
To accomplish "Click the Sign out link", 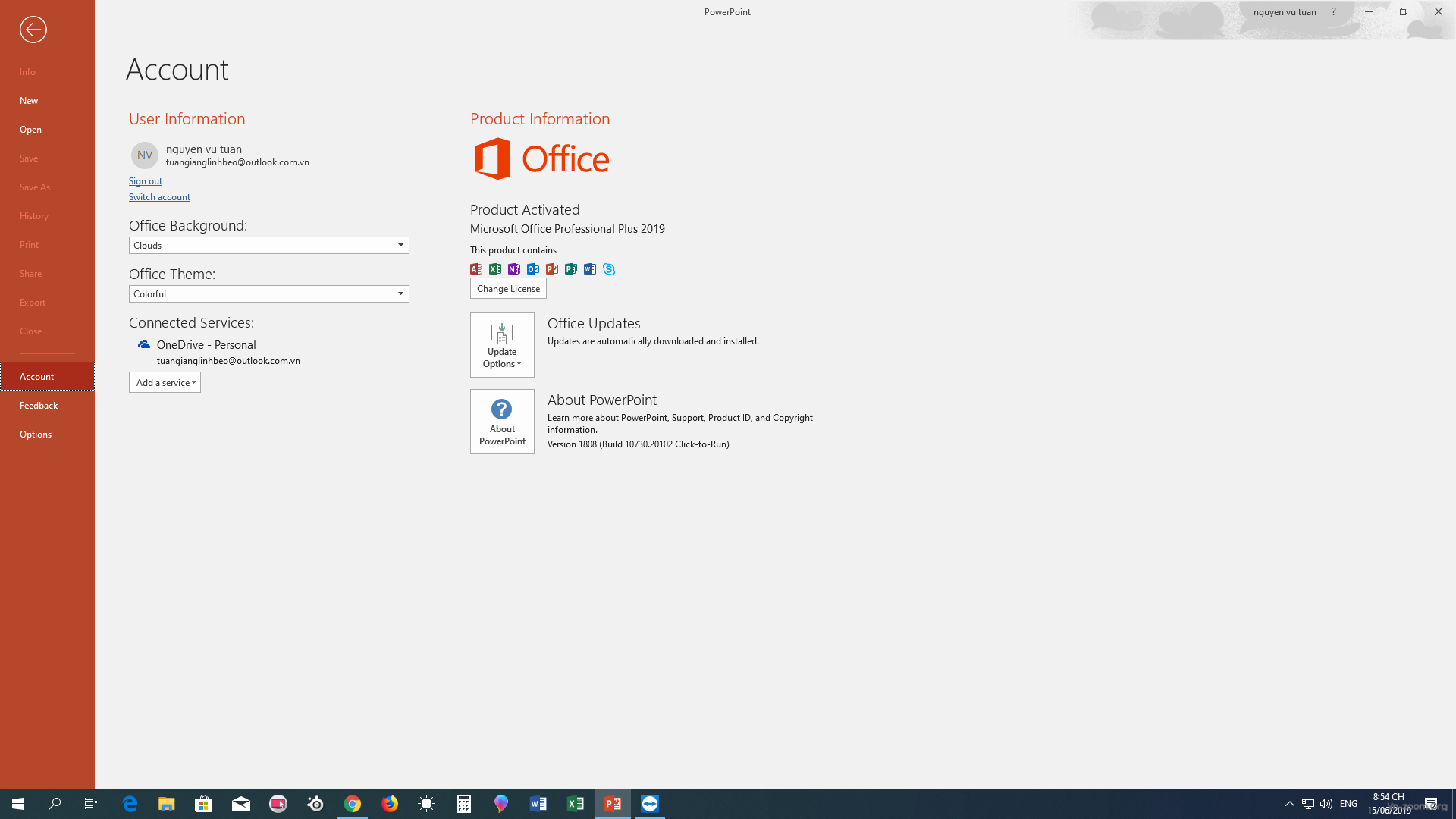I will pos(146,181).
